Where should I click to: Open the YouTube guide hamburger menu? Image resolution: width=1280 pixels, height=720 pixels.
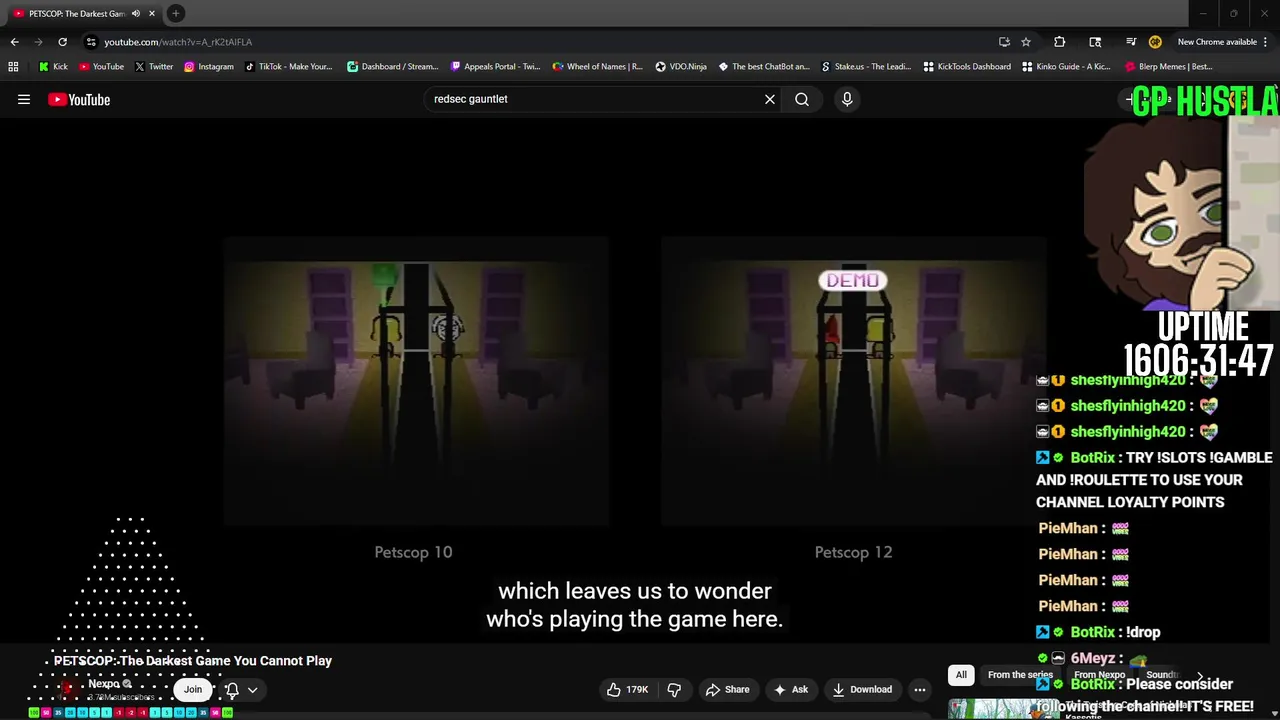point(24,99)
